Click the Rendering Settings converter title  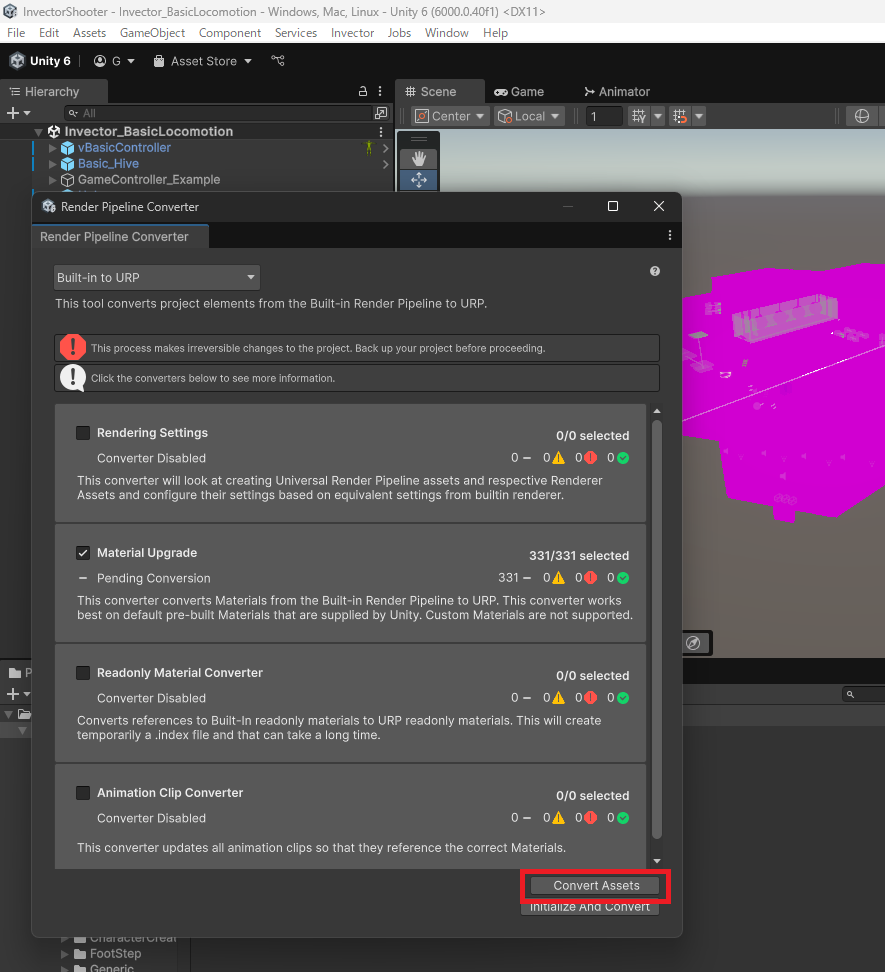[152, 433]
